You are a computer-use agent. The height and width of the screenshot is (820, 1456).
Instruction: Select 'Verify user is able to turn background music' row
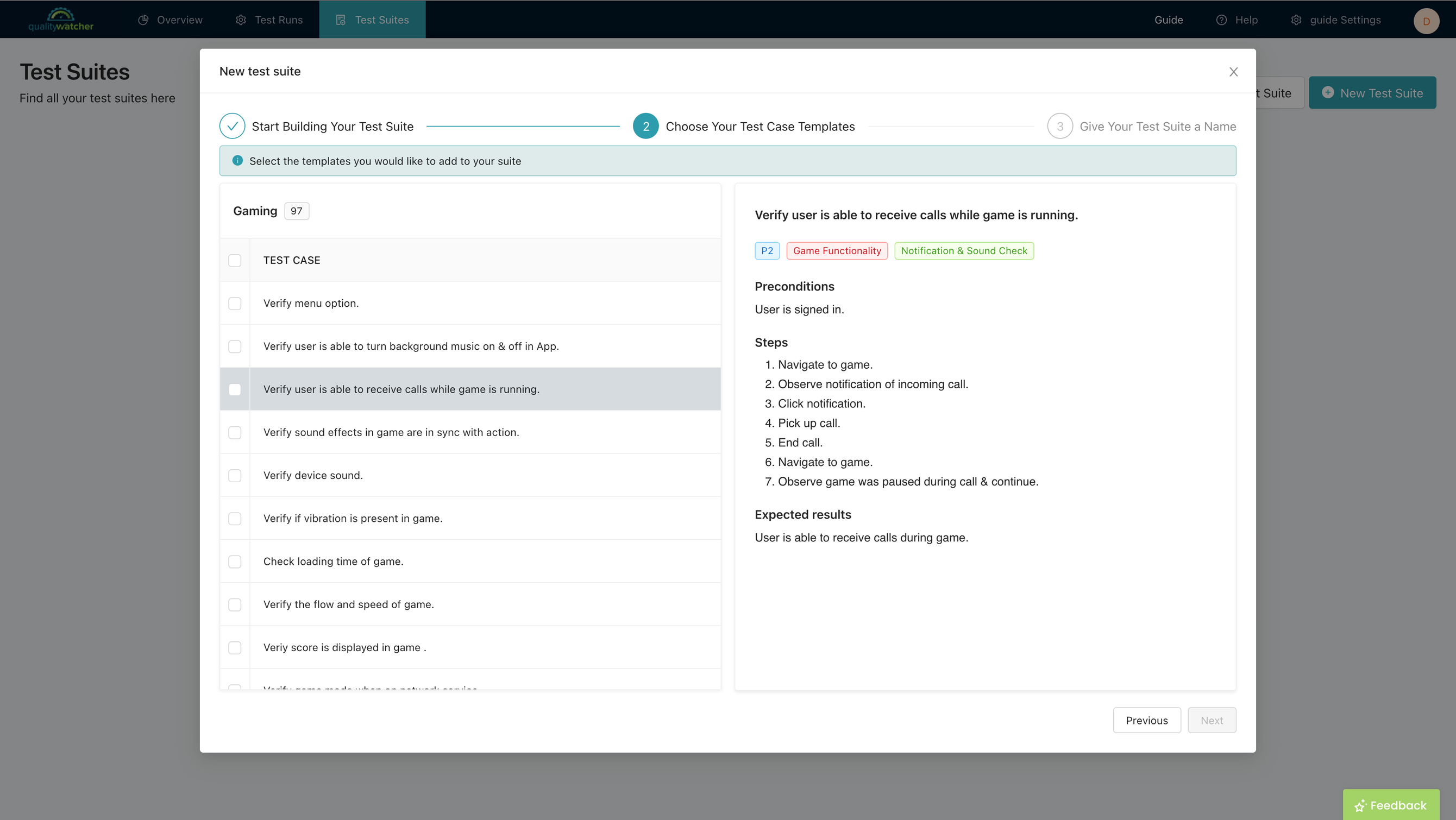click(x=470, y=346)
